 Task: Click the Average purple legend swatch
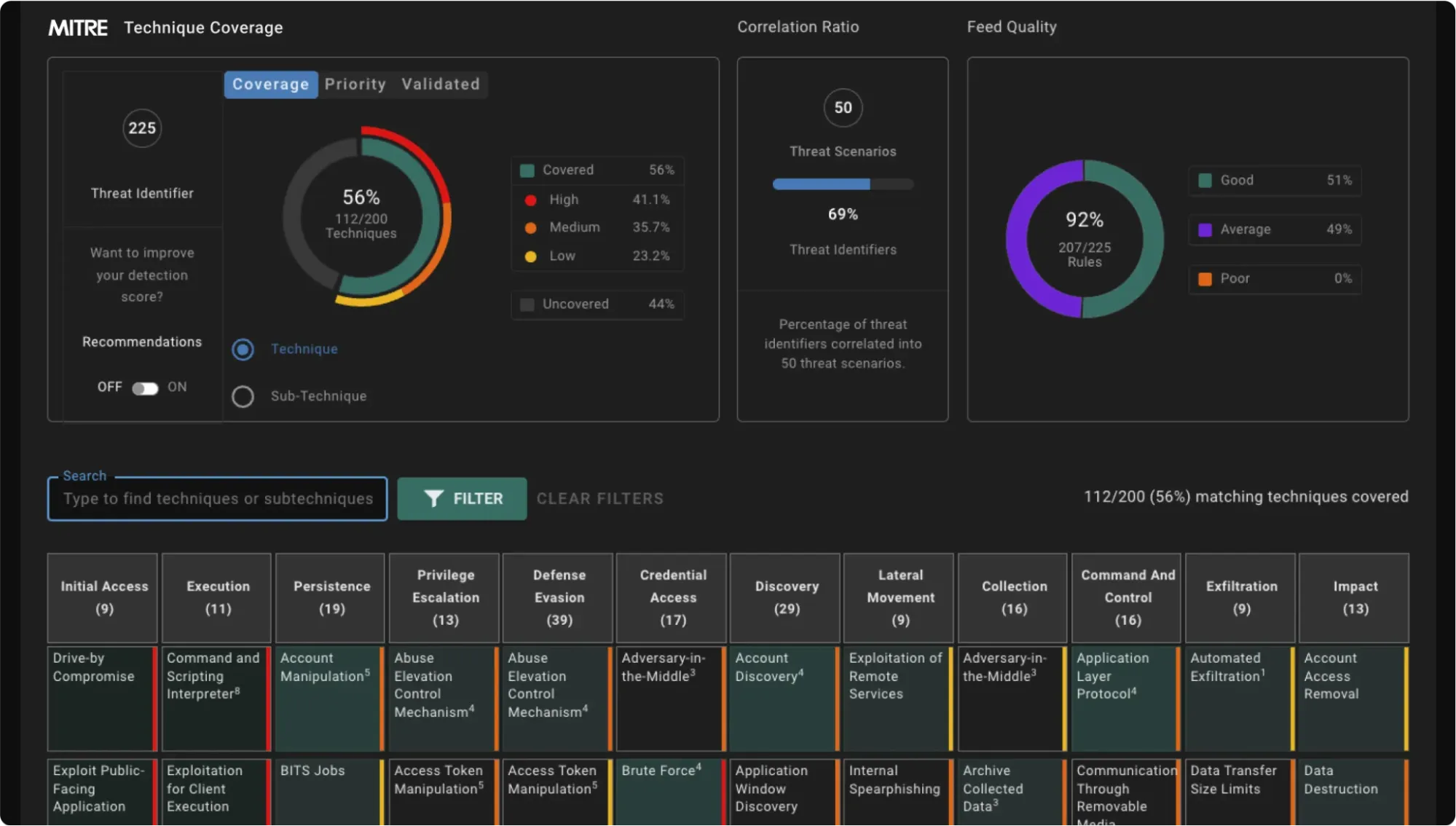[x=1205, y=230]
